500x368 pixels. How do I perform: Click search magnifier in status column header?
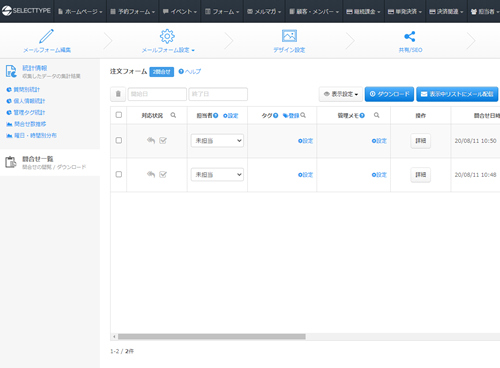(x=173, y=115)
